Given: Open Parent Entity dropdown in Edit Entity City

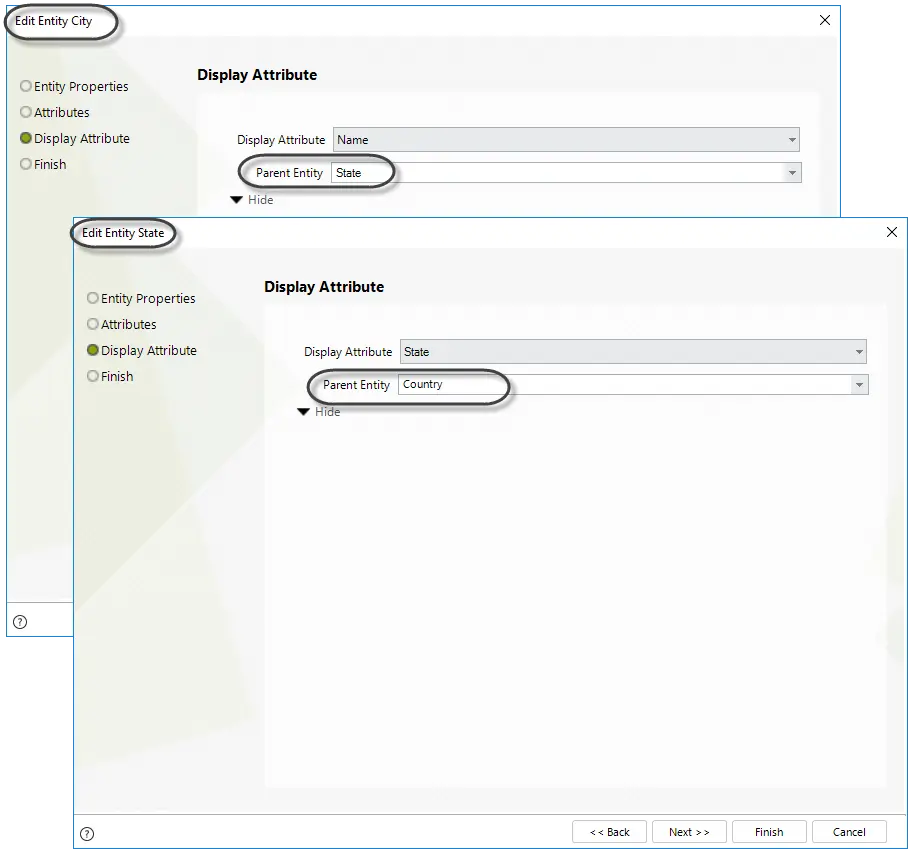Looking at the screenshot, I should pyautogui.click(x=566, y=172).
